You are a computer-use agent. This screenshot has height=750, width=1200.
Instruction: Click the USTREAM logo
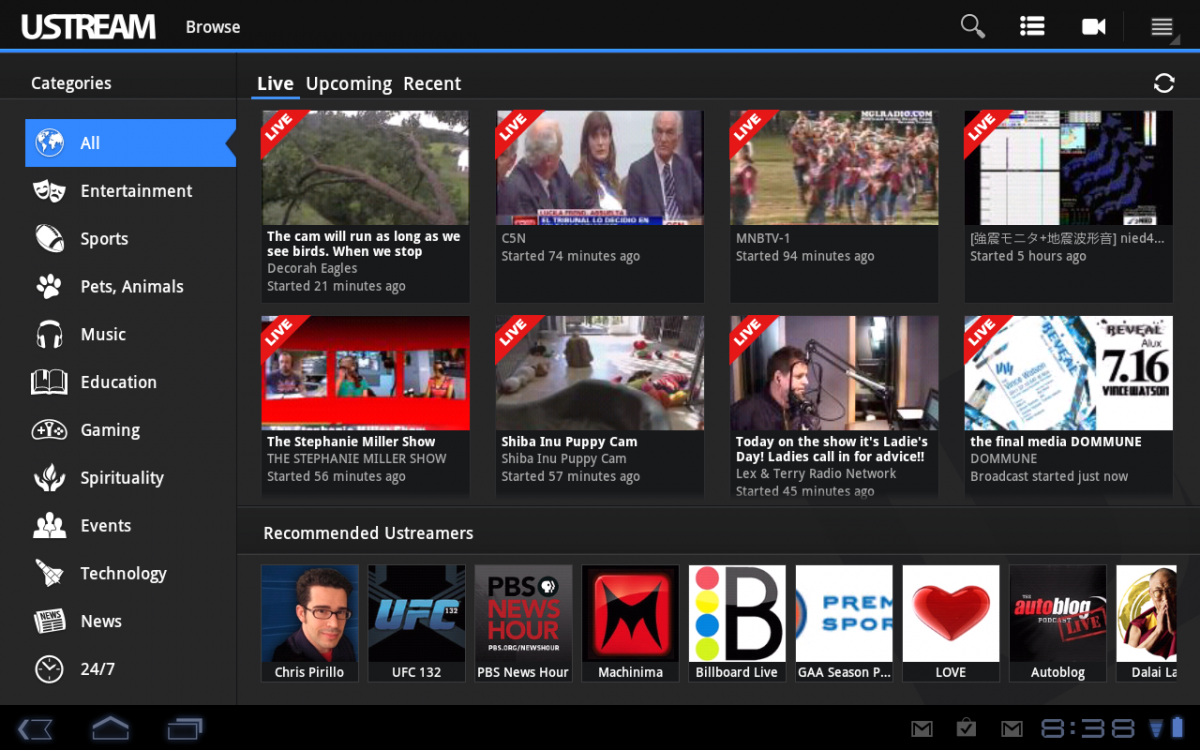coord(89,27)
